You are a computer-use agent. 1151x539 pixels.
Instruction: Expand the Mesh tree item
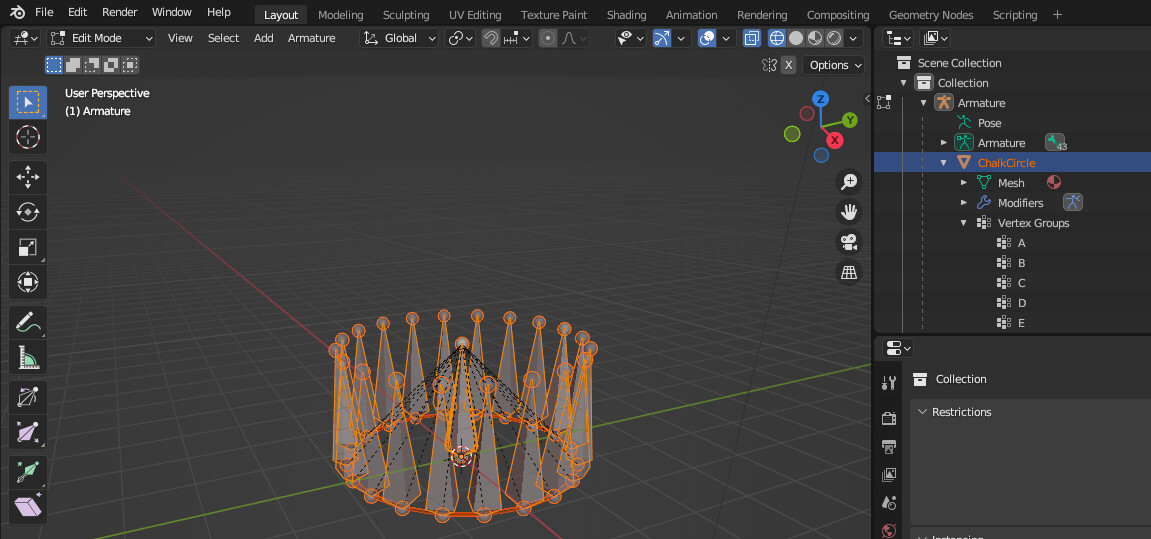964,183
